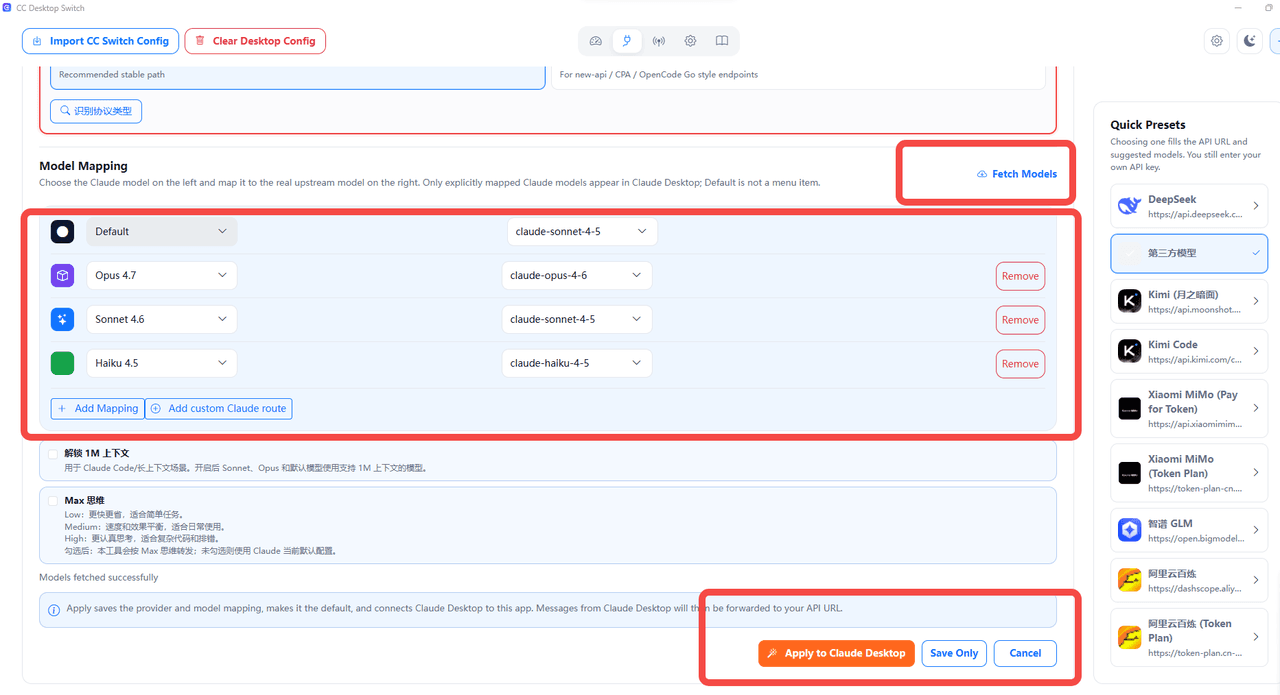Screen dimensions: 1280x695
Task: Select the 阿里云百炼 (Token Plan) preset
Action: click(x=1189, y=637)
